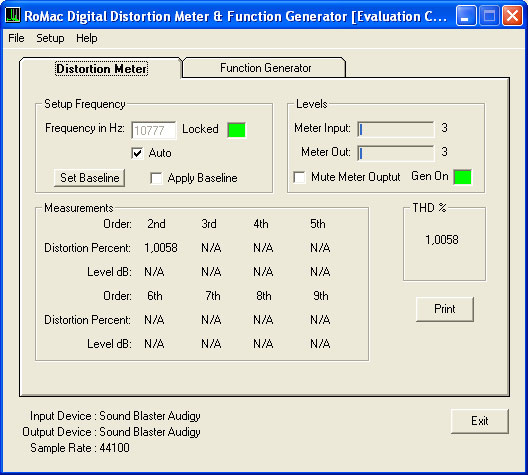
Task: Click the Set Baseline button
Action: click(x=90, y=178)
